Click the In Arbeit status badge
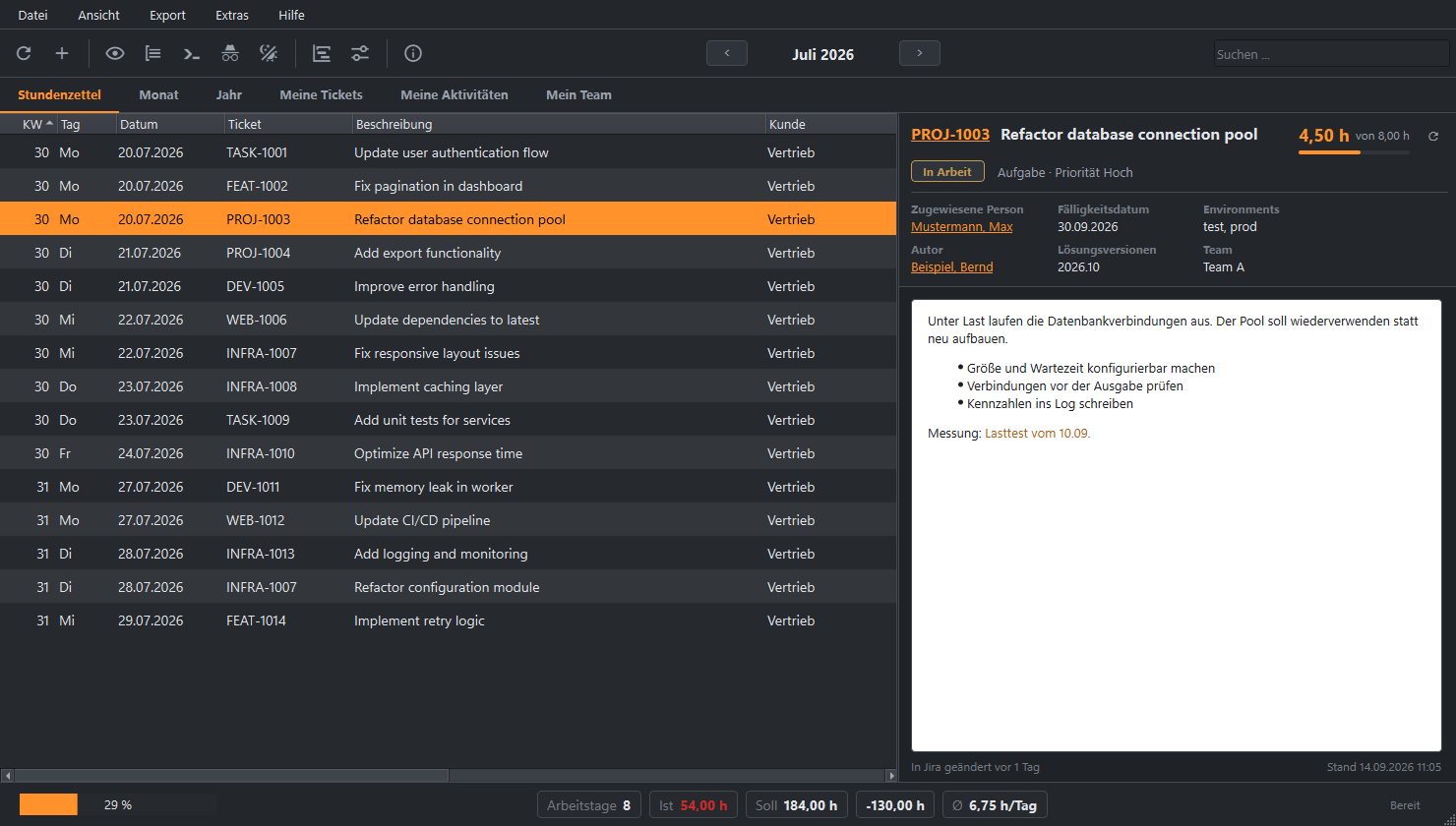Screen dimensions: 1456x826 (947, 172)
